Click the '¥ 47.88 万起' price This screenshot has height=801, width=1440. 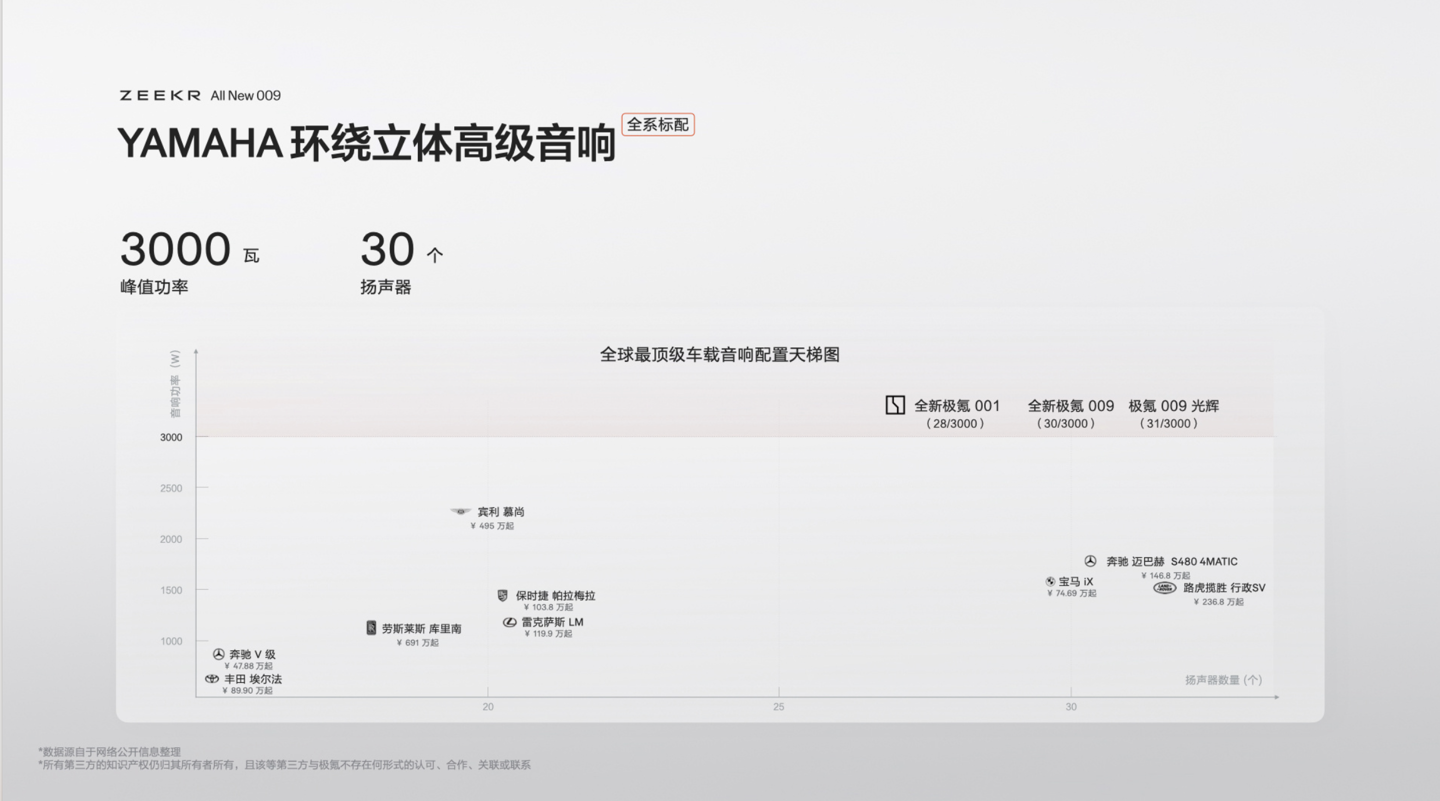tap(248, 666)
